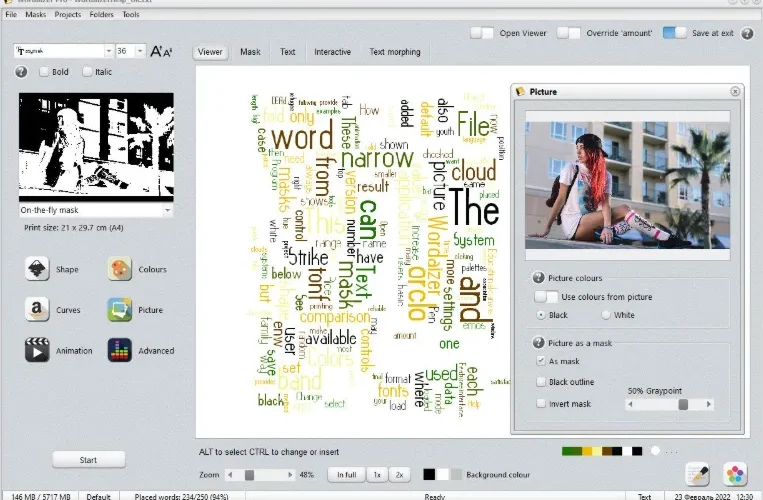763x500 pixels.
Task: Click the colour eyedropper icon at bottom right
Action: (697, 474)
